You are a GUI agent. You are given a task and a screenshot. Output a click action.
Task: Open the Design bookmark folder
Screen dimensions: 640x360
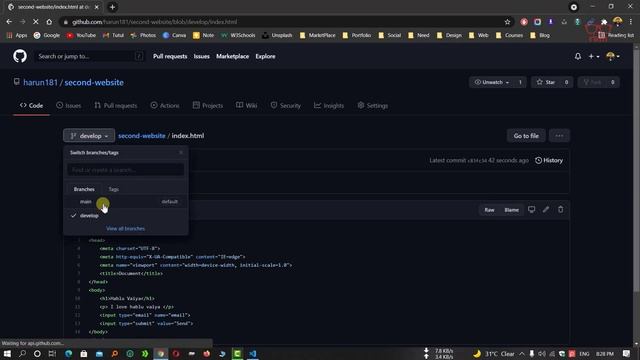(449, 36)
